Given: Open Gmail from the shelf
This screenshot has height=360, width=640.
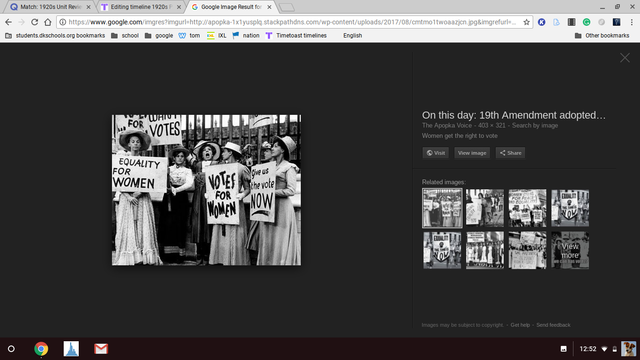Looking at the screenshot, I should point(101,349).
